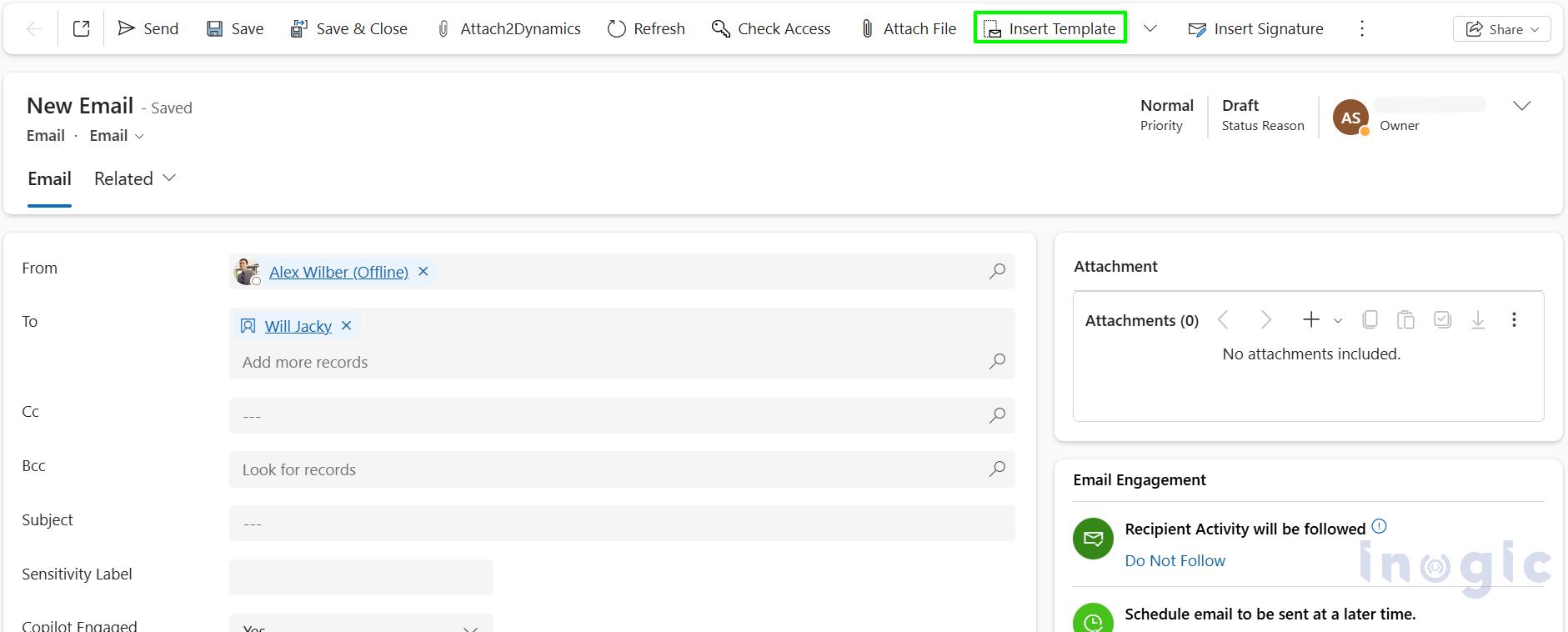Open Will Jacky record link
The image size is (1568, 632).
tap(298, 326)
